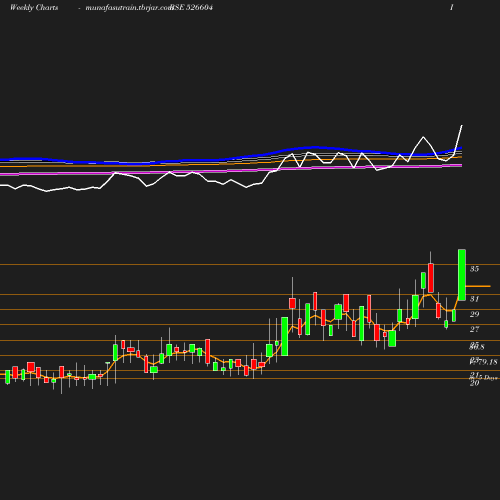Click the price axis label "29"
500x500 pixels.
(474, 314)
